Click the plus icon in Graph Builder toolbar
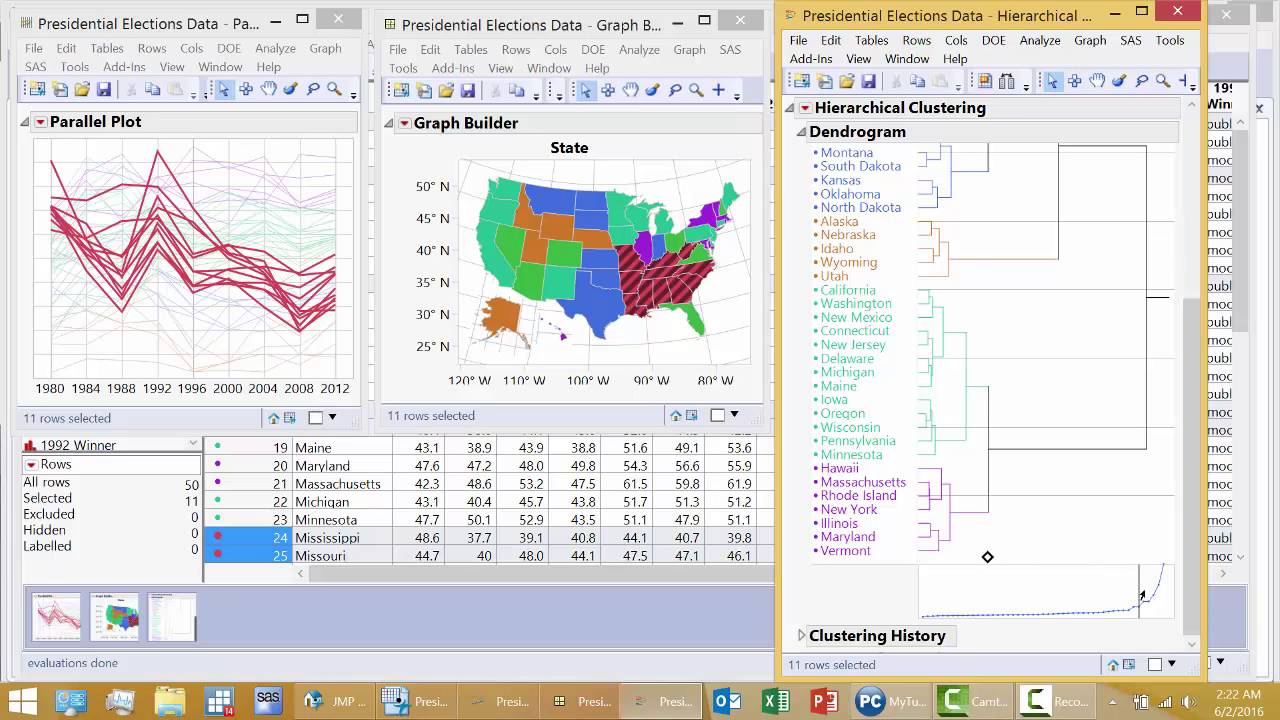 click(x=718, y=90)
